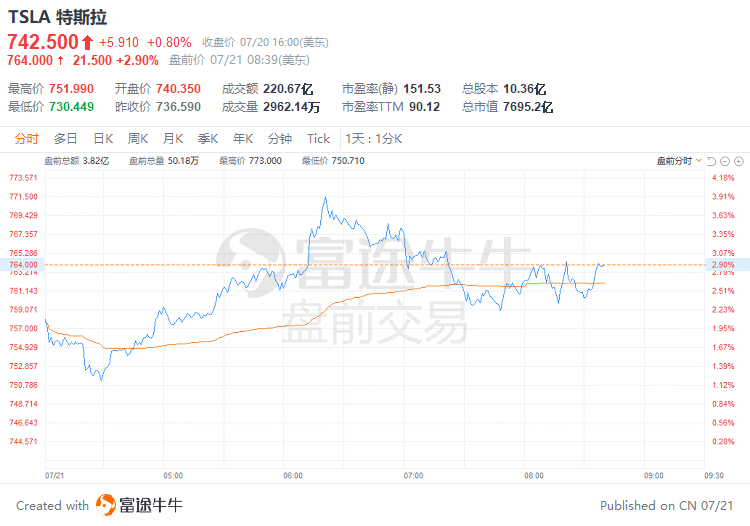
Task: Switch to the 多日 tab
Action: 66,139
